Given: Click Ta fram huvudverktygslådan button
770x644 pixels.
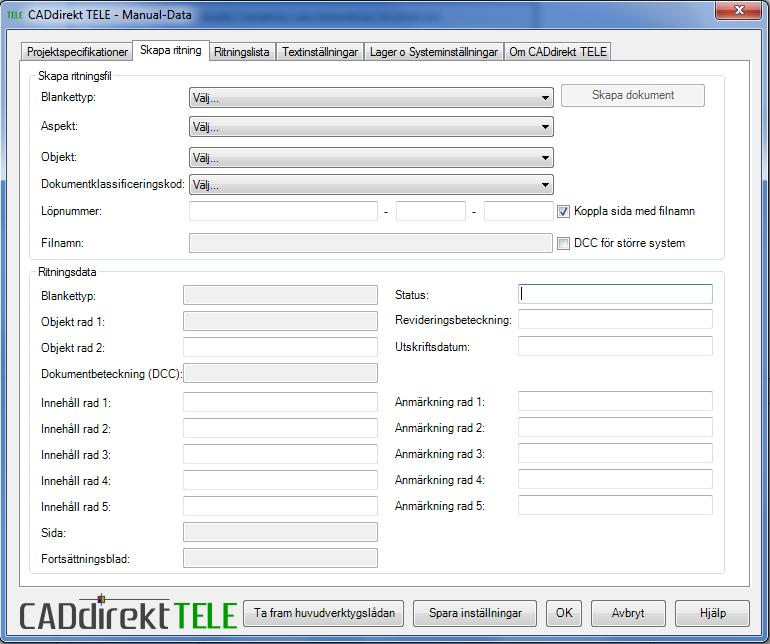Looking at the screenshot, I should (x=324, y=613).
